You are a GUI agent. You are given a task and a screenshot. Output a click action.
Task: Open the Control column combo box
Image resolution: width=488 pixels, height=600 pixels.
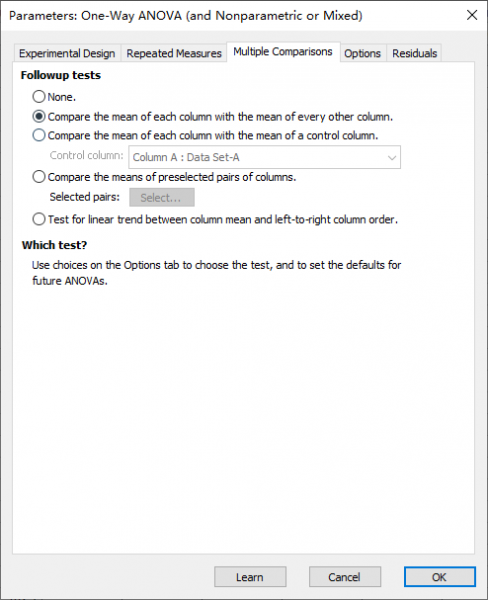(x=264, y=157)
